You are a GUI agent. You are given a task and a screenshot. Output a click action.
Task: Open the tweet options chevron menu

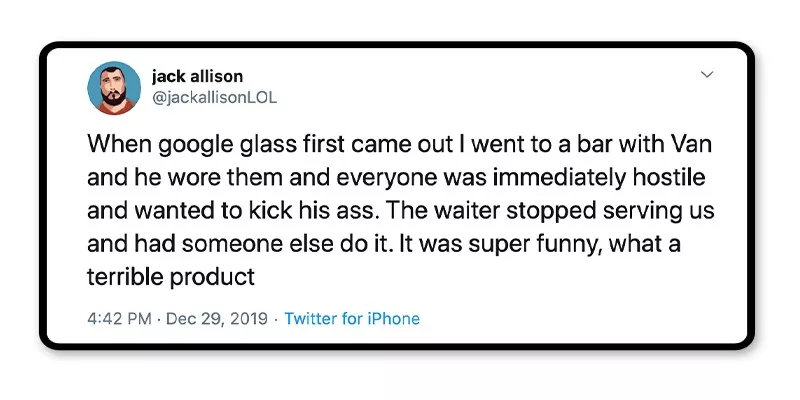click(x=706, y=75)
